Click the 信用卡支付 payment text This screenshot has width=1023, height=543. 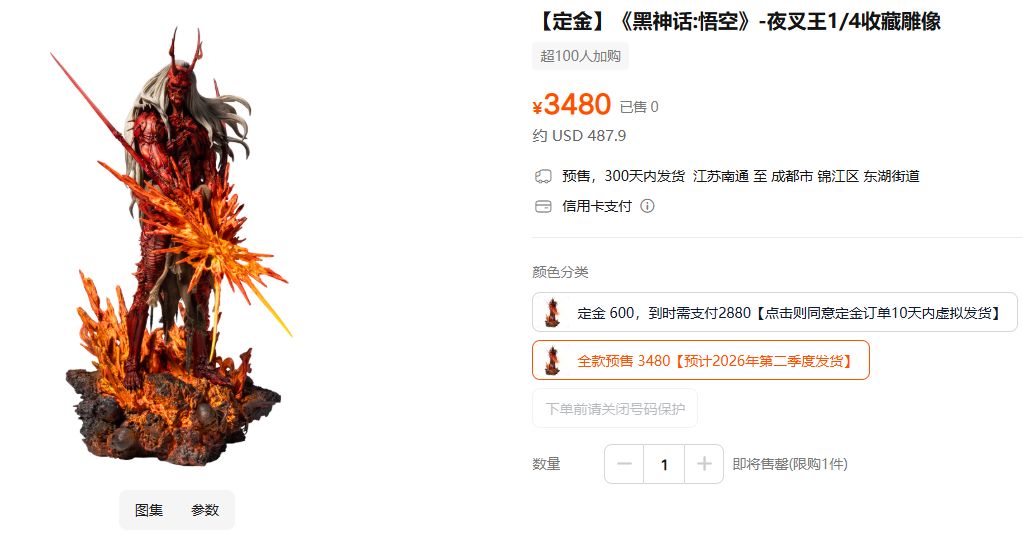(x=597, y=206)
